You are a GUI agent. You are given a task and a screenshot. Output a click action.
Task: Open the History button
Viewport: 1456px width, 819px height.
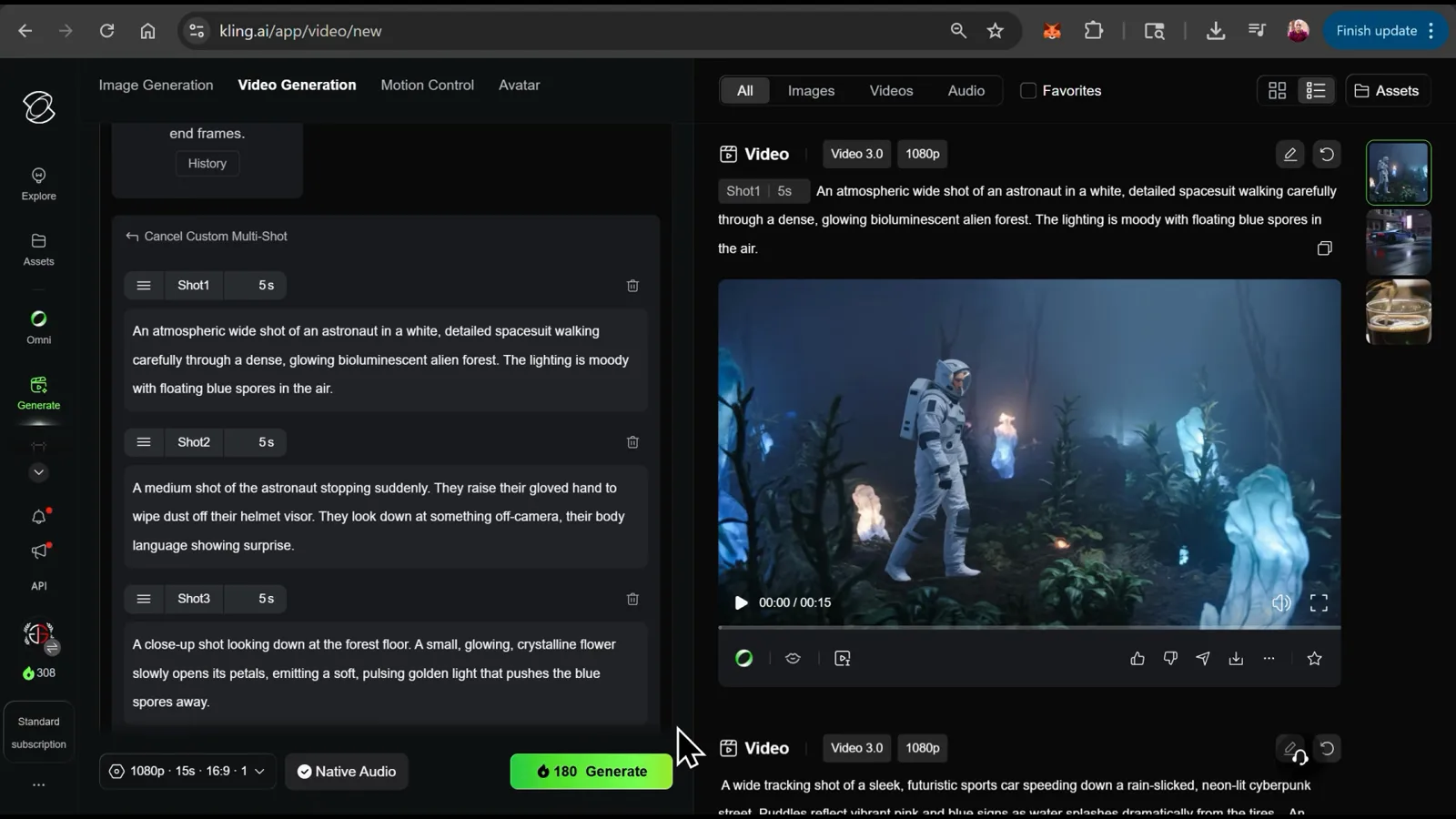(x=207, y=164)
